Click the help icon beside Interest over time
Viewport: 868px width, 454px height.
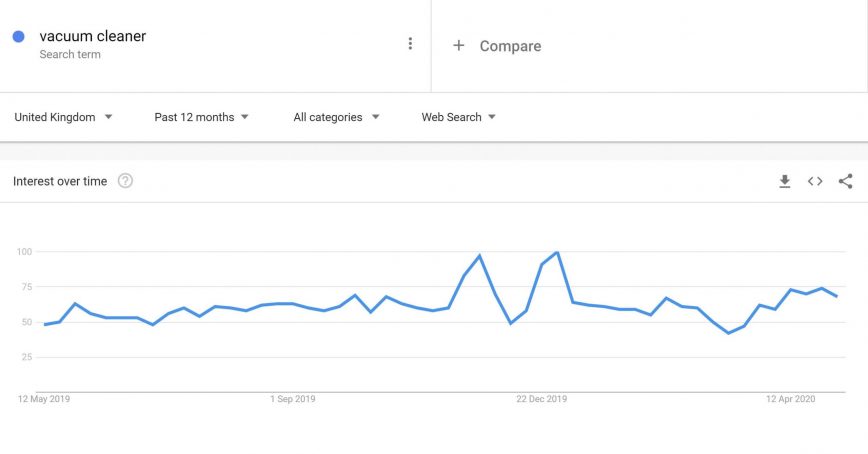125,181
